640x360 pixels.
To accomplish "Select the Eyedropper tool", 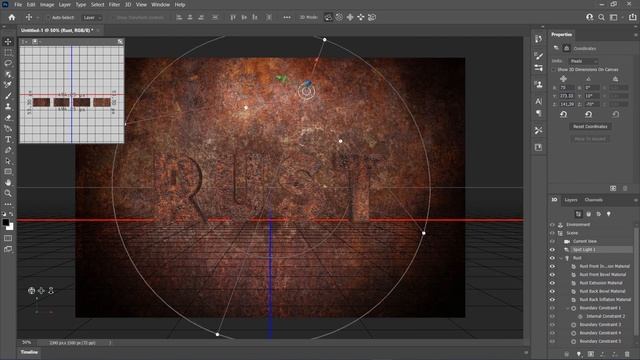I will click(x=8, y=85).
